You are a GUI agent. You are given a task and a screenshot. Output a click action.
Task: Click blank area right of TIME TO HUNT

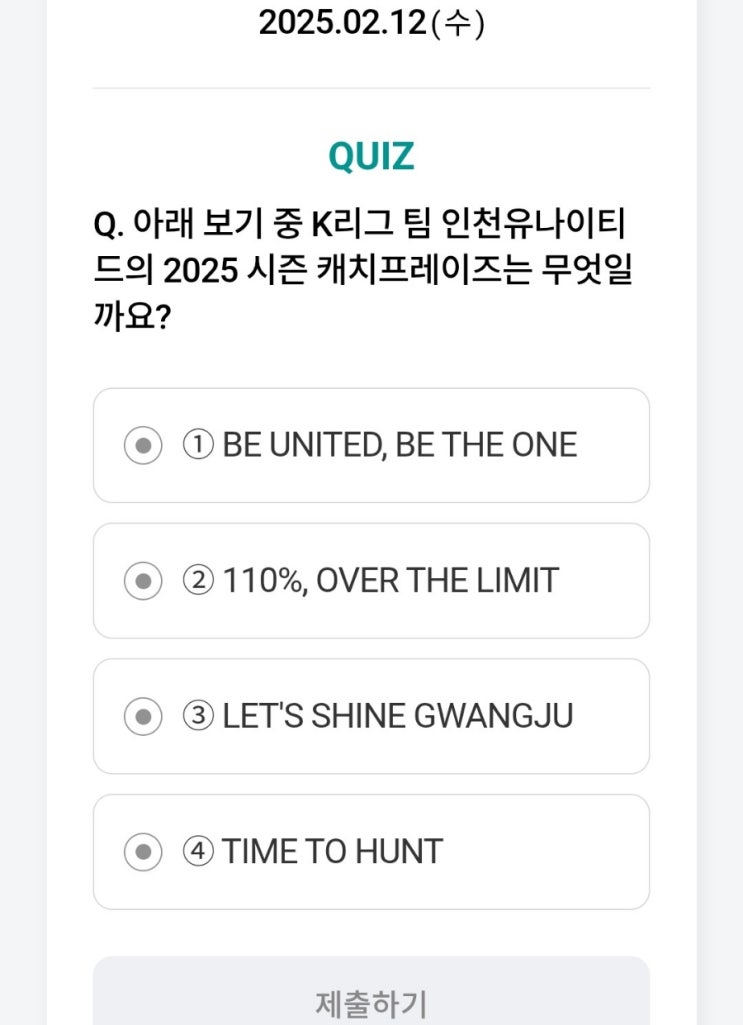point(545,852)
